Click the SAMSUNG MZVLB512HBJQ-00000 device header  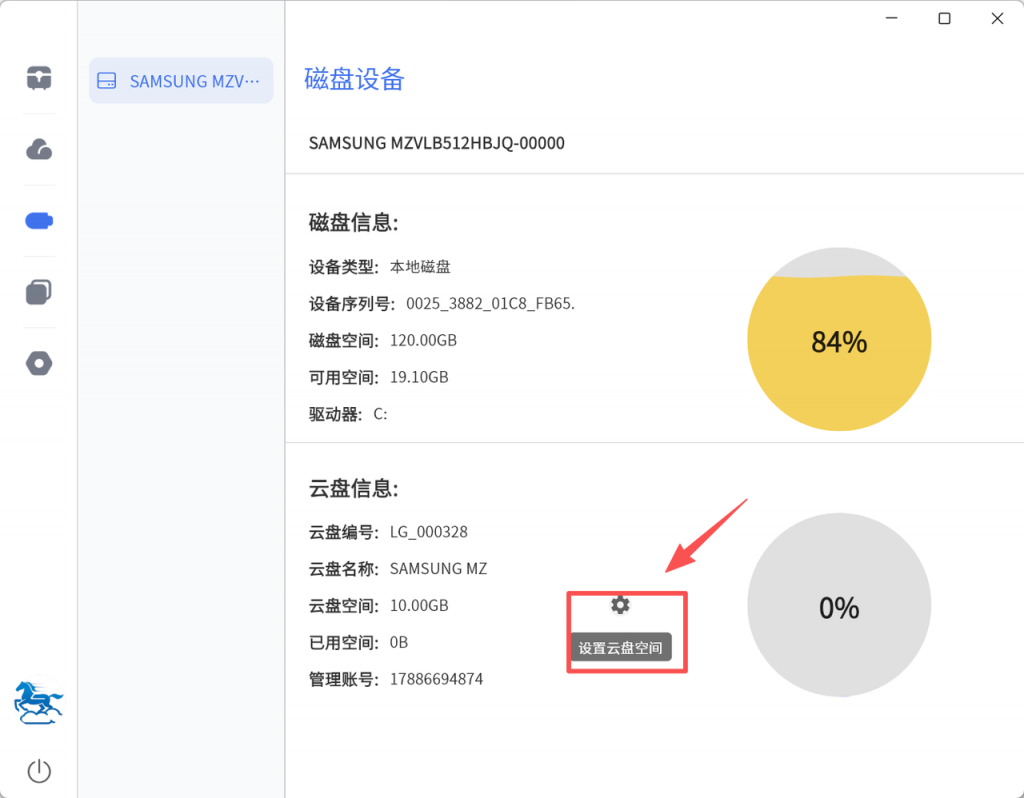point(436,143)
